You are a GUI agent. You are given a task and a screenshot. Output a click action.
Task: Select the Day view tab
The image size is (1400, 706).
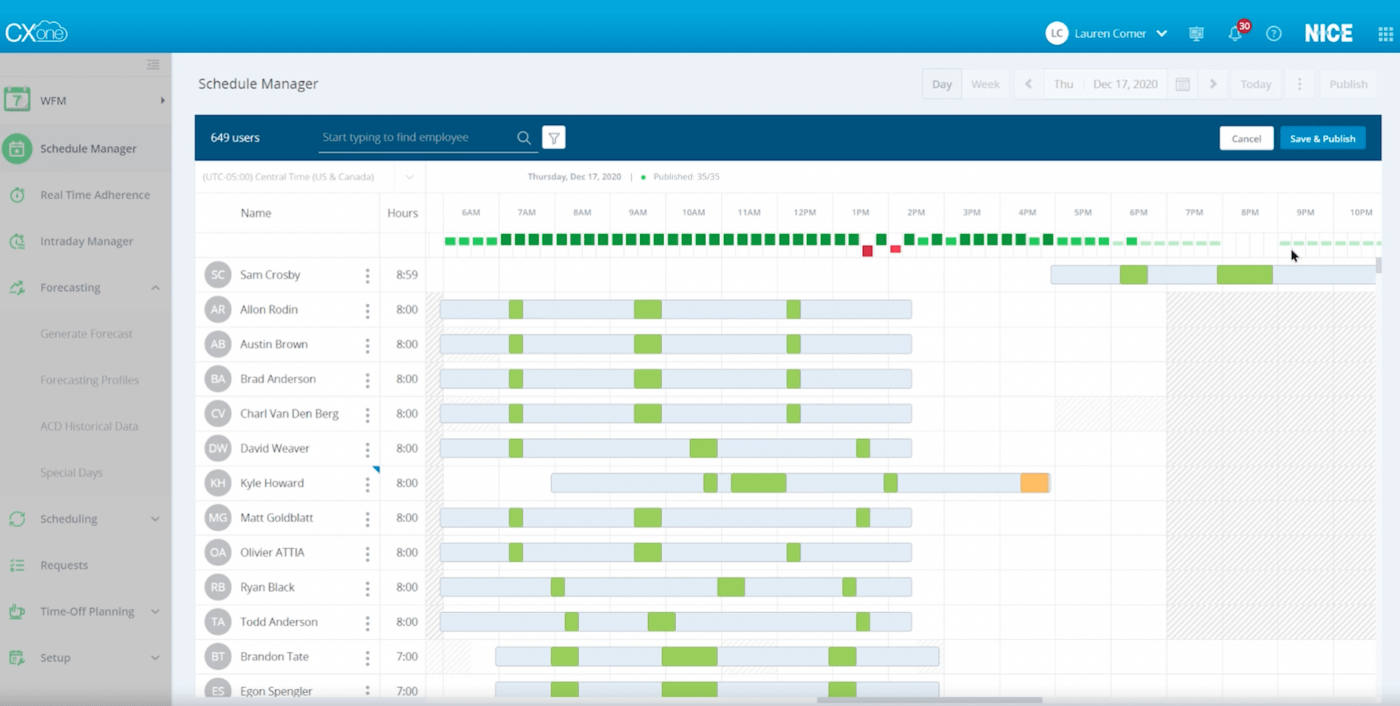(x=941, y=83)
